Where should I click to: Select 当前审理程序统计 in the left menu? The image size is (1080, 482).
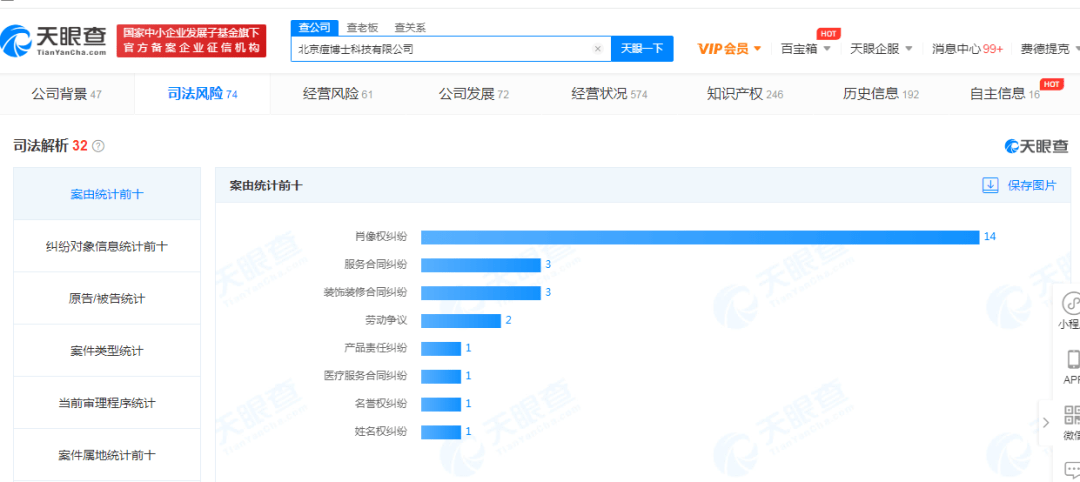(x=107, y=403)
